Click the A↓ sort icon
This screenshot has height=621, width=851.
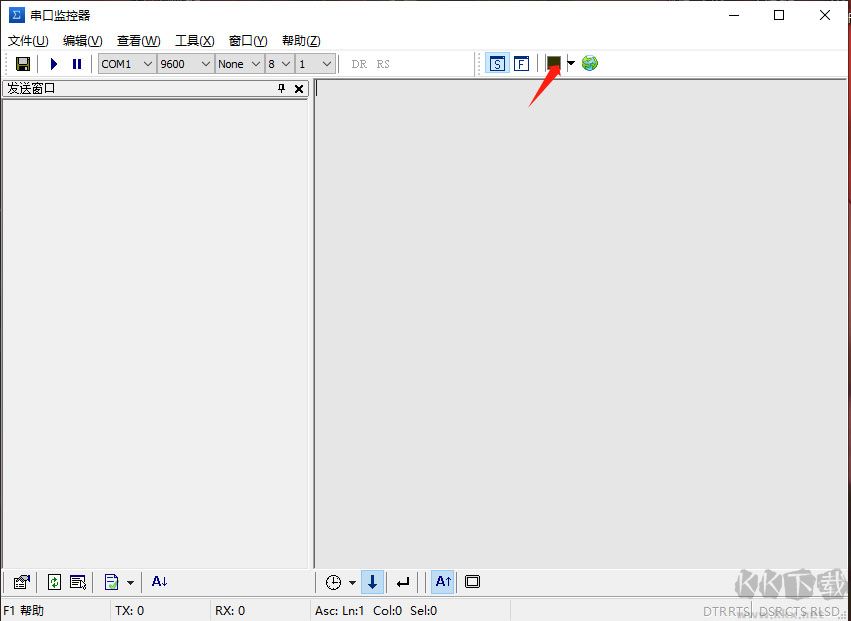159,582
